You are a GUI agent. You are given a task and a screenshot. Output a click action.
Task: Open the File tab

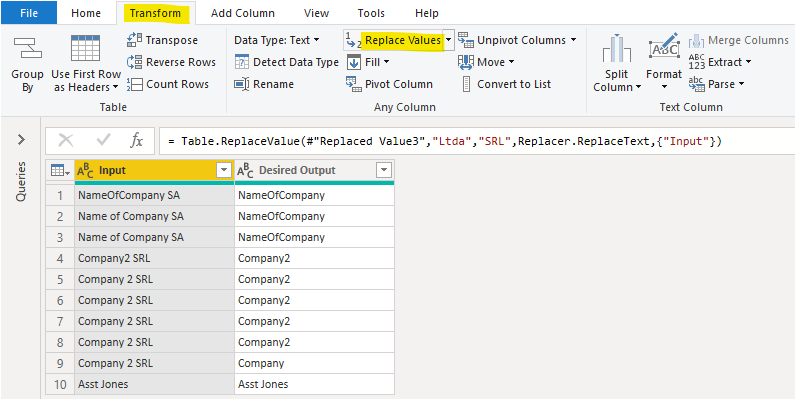pos(29,13)
